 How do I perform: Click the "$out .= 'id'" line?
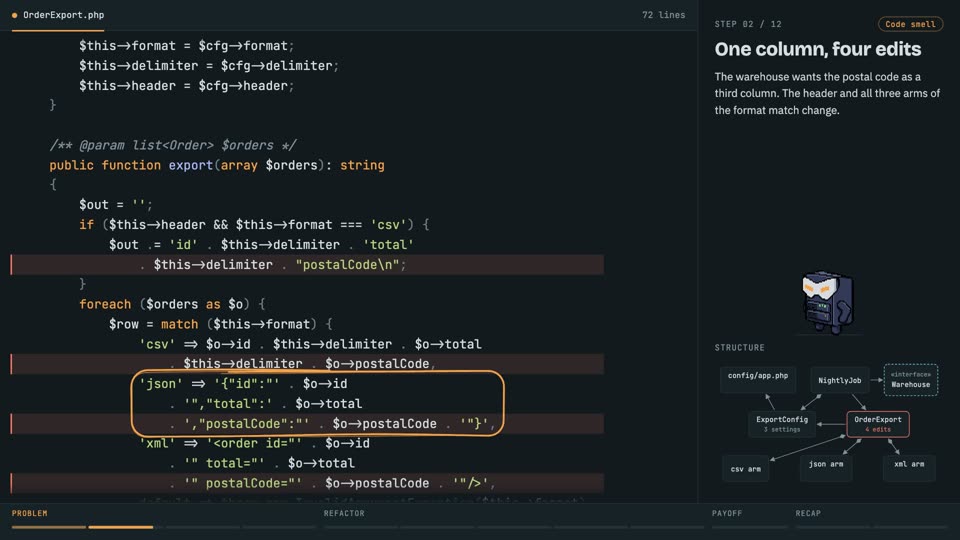pos(261,245)
